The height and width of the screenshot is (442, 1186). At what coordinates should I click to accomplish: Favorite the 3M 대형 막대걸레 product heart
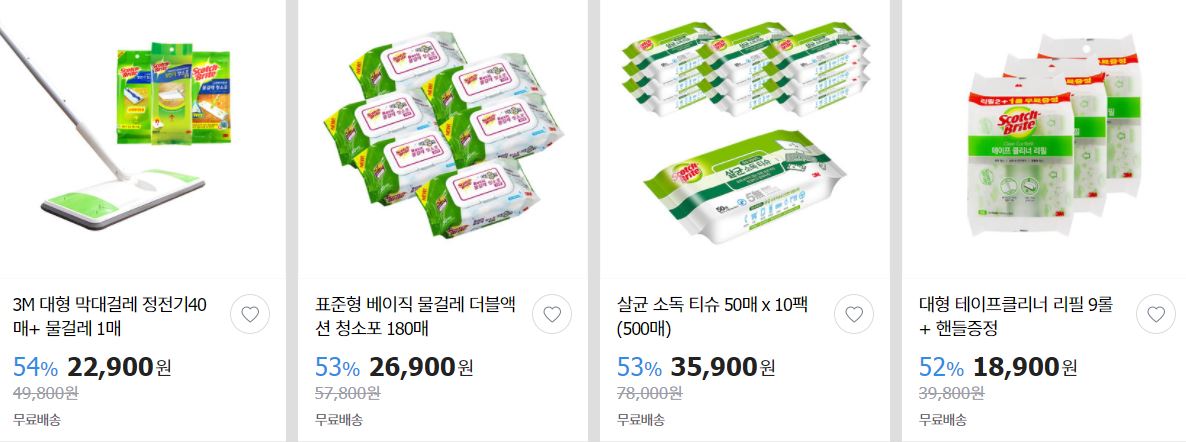(x=250, y=314)
